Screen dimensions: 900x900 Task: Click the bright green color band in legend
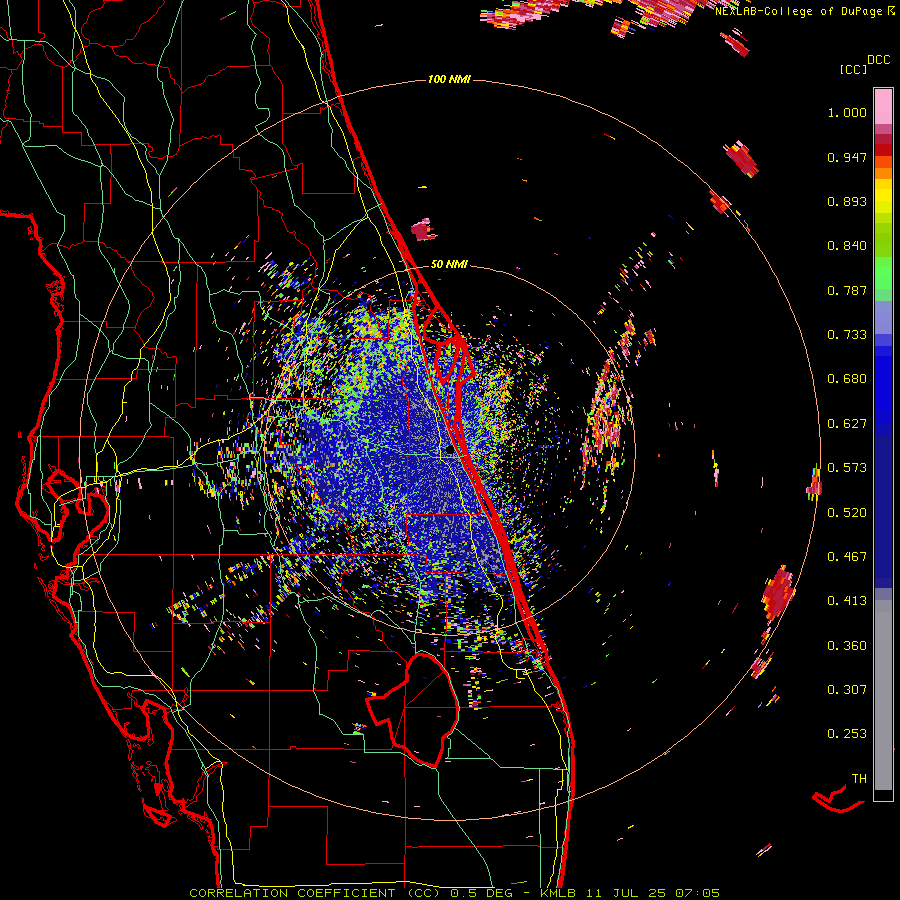click(883, 273)
